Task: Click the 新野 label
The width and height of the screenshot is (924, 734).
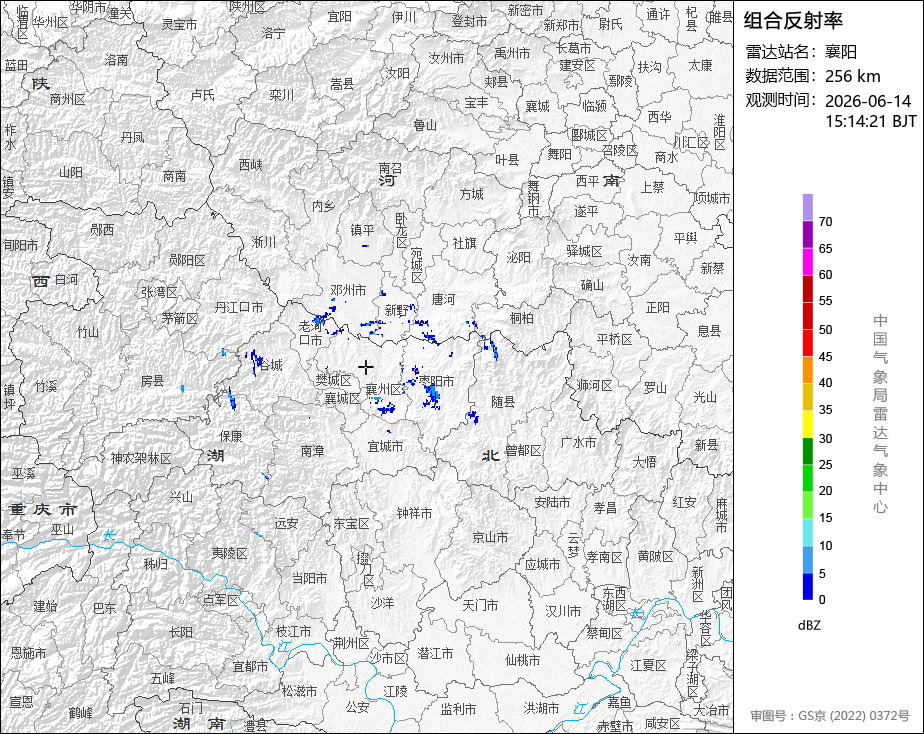Action: (397, 310)
